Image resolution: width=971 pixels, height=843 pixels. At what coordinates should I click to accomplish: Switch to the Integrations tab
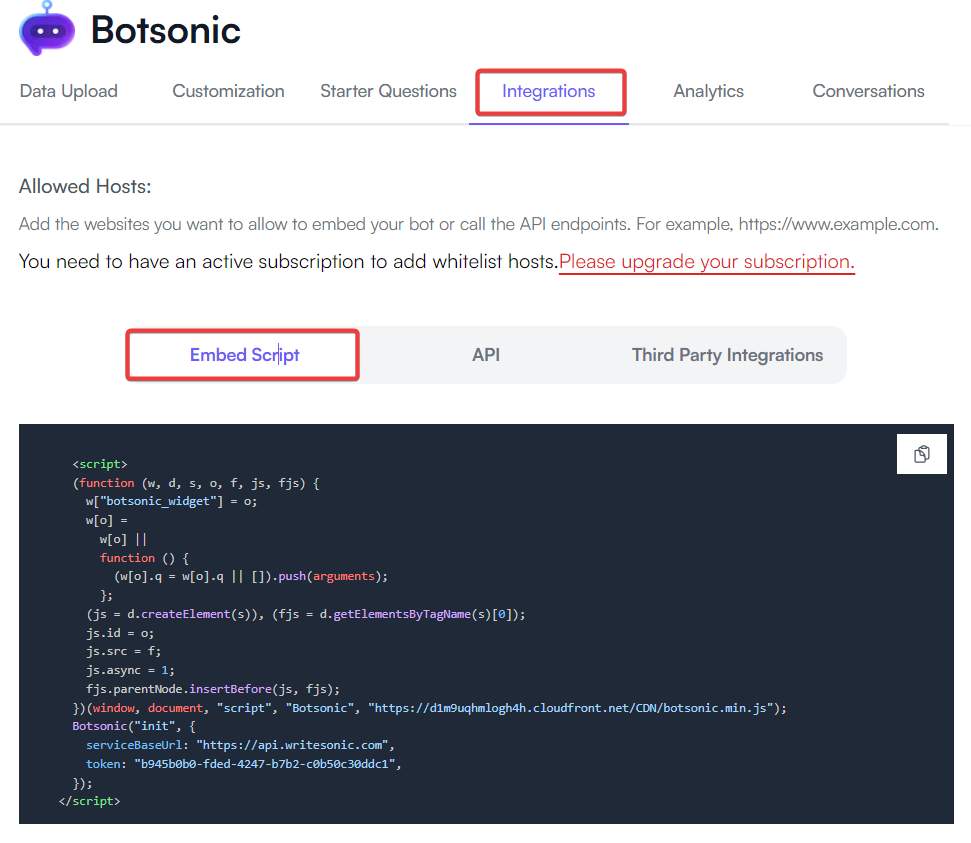pos(549,90)
